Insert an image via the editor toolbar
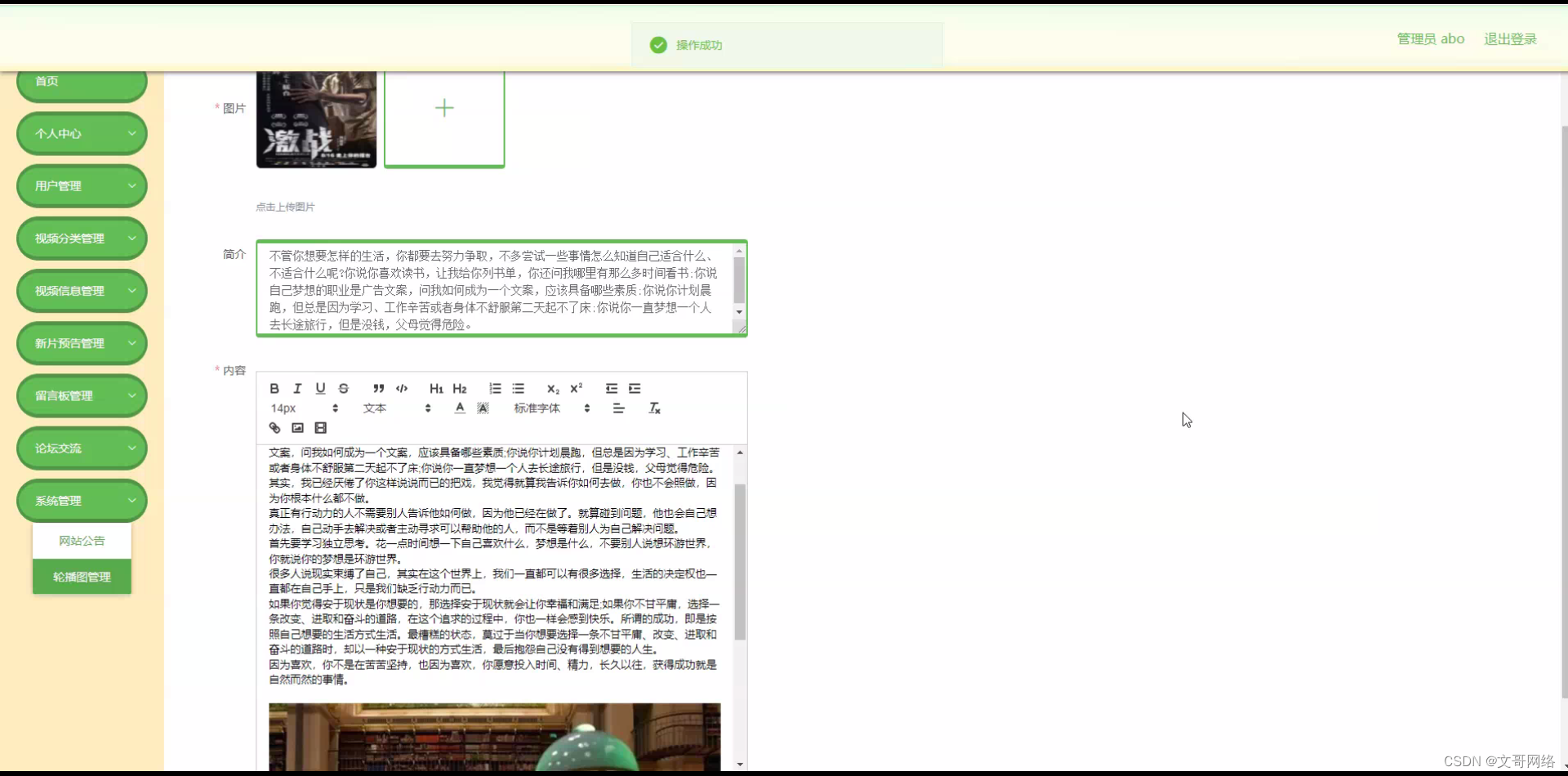 (297, 427)
